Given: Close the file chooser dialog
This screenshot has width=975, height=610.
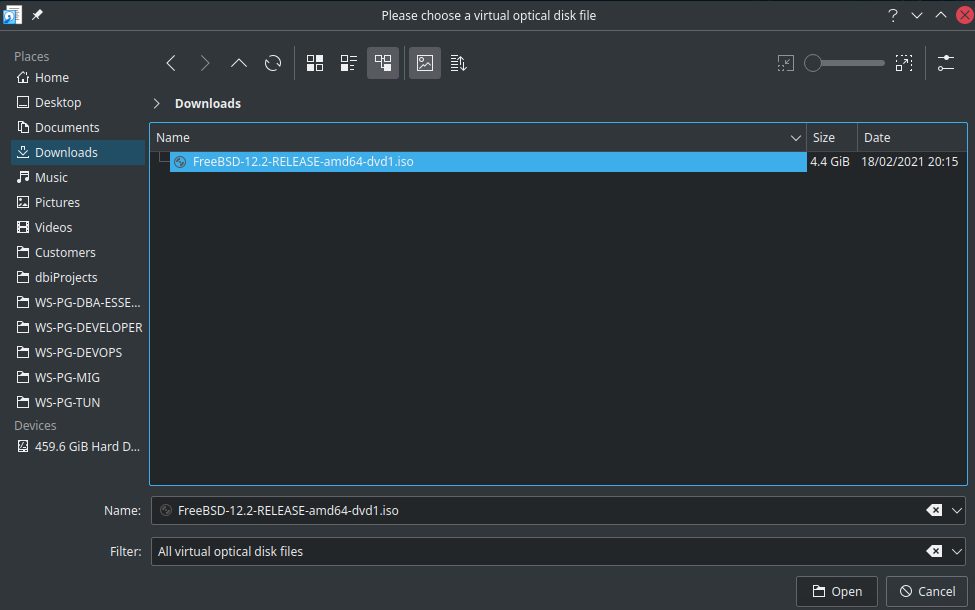Looking at the screenshot, I should point(965,16).
